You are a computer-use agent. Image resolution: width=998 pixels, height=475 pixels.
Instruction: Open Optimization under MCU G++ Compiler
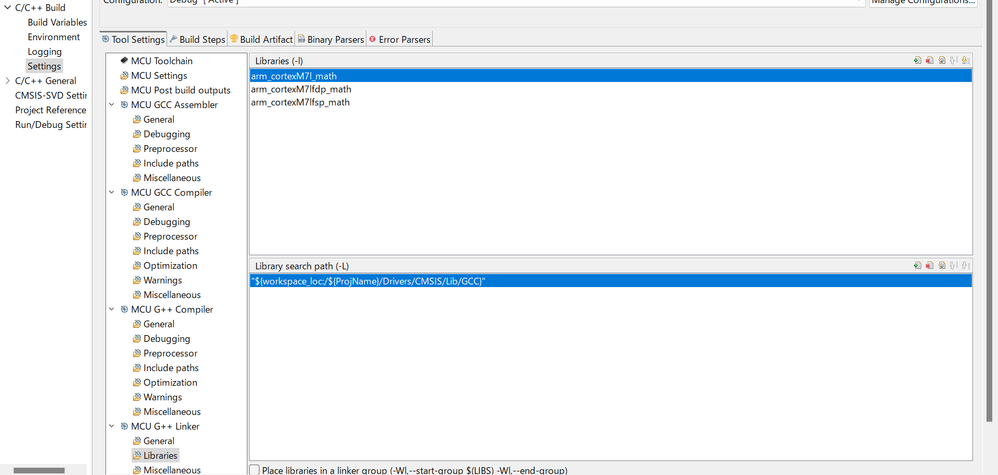(165, 383)
